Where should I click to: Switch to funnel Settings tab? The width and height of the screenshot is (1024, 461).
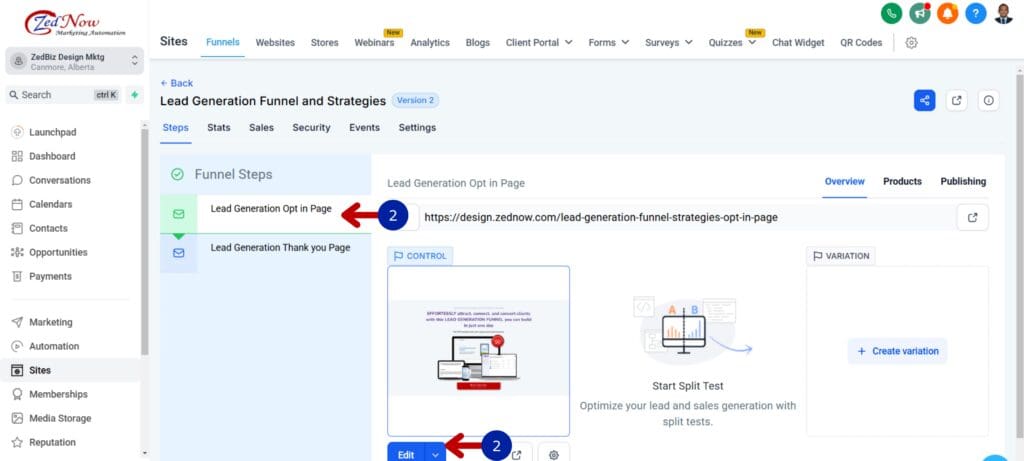click(x=417, y=127)
